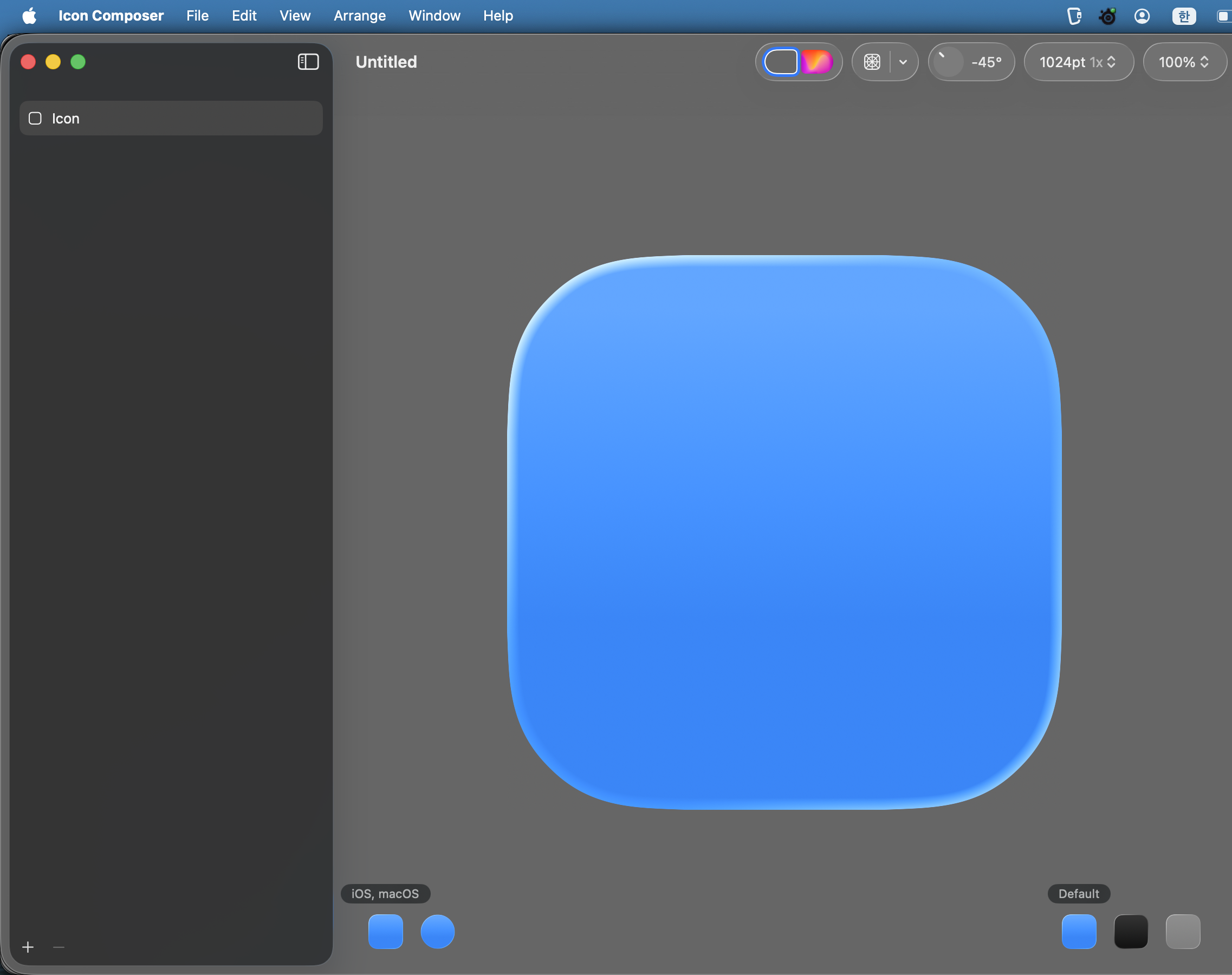Choose the gray mono appearance swatch
The image size is (1232, 975).
[1182, 931]
